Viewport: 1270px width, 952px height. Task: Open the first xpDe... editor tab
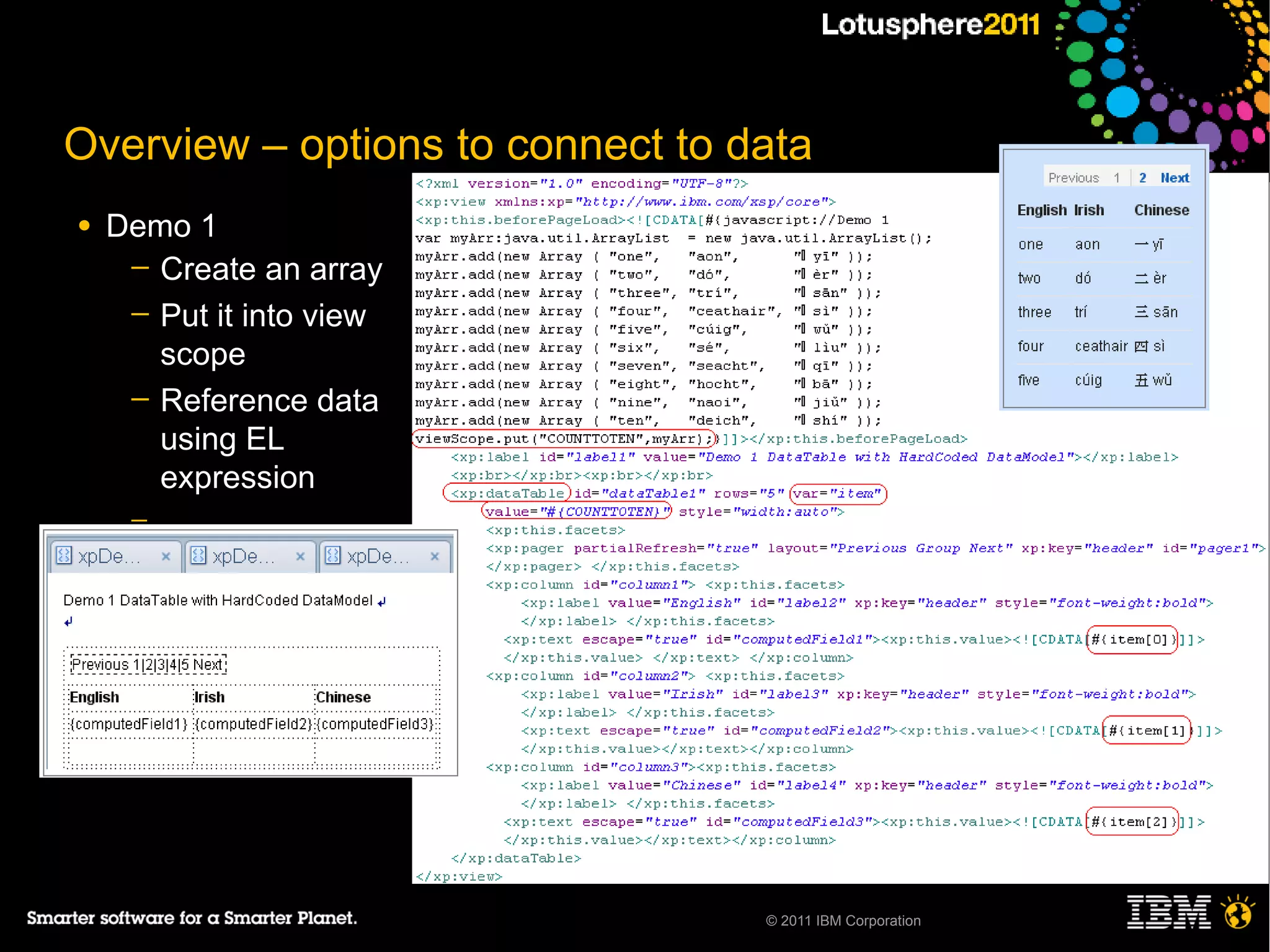pyautogui.click(x=115, y=556)
